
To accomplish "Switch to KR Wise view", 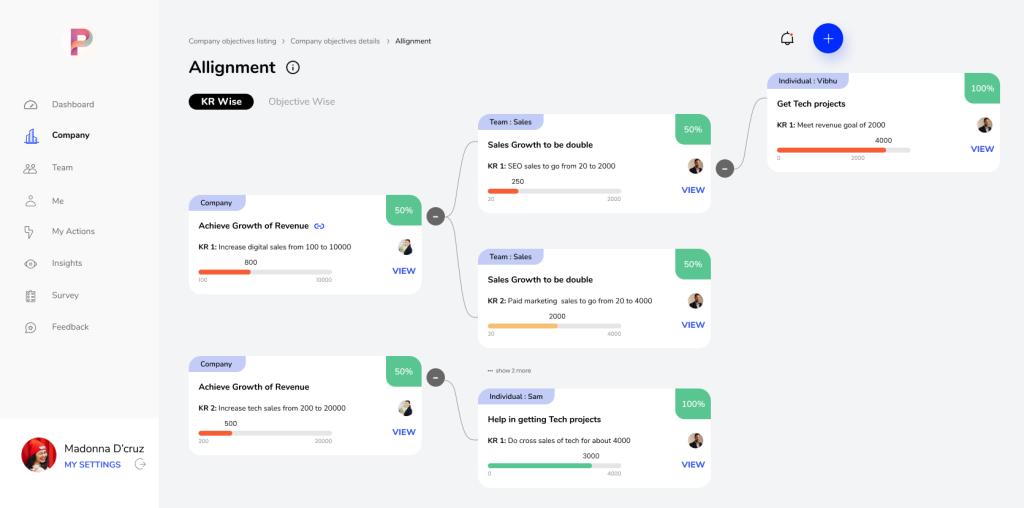I will point(221,102).
